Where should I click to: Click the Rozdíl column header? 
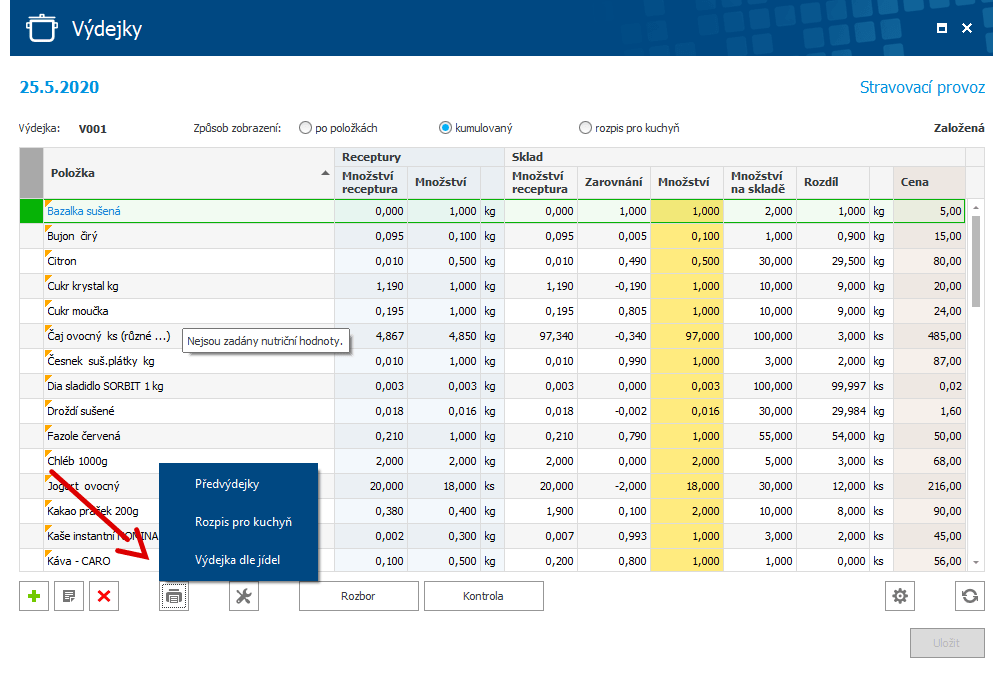[832, 182]
